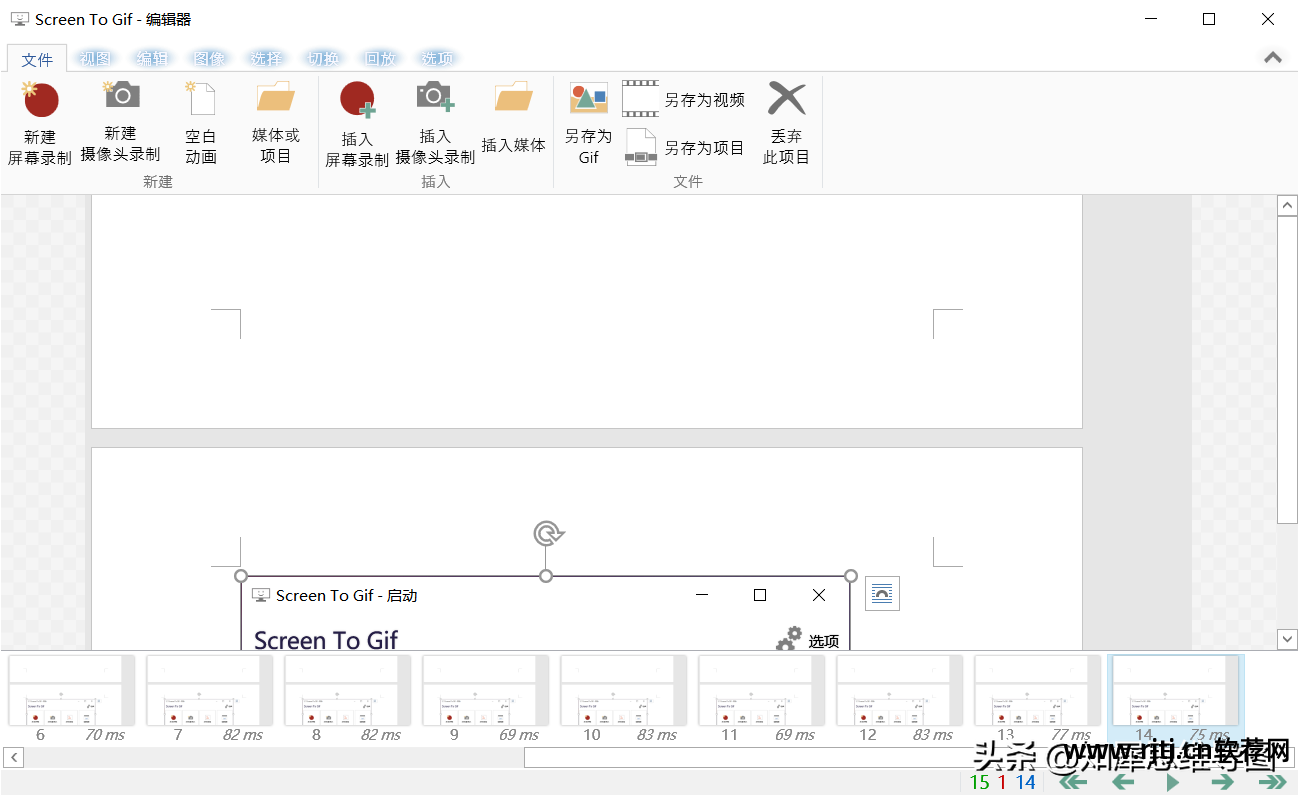Click the top-center resize handle of the image
The width and height of the screenshot is (1299, 796).
(x=546, y=576)
